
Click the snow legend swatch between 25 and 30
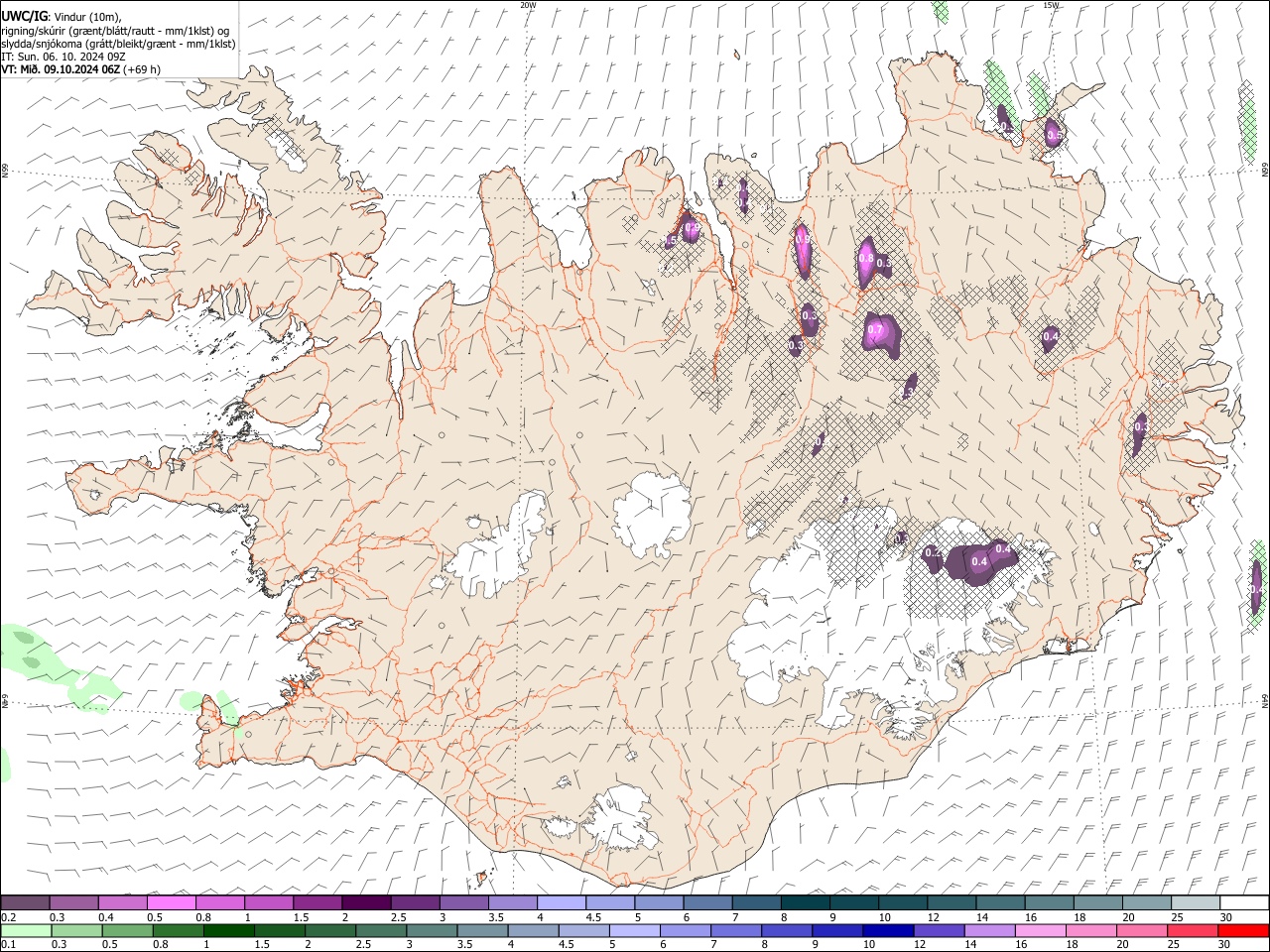(x=1195, y=903)
